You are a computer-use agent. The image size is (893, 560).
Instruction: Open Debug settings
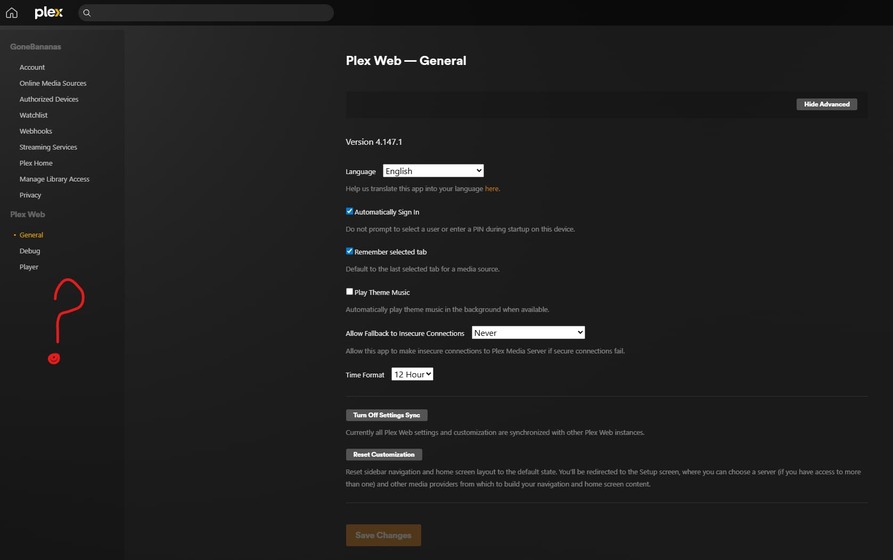[30, 251]
